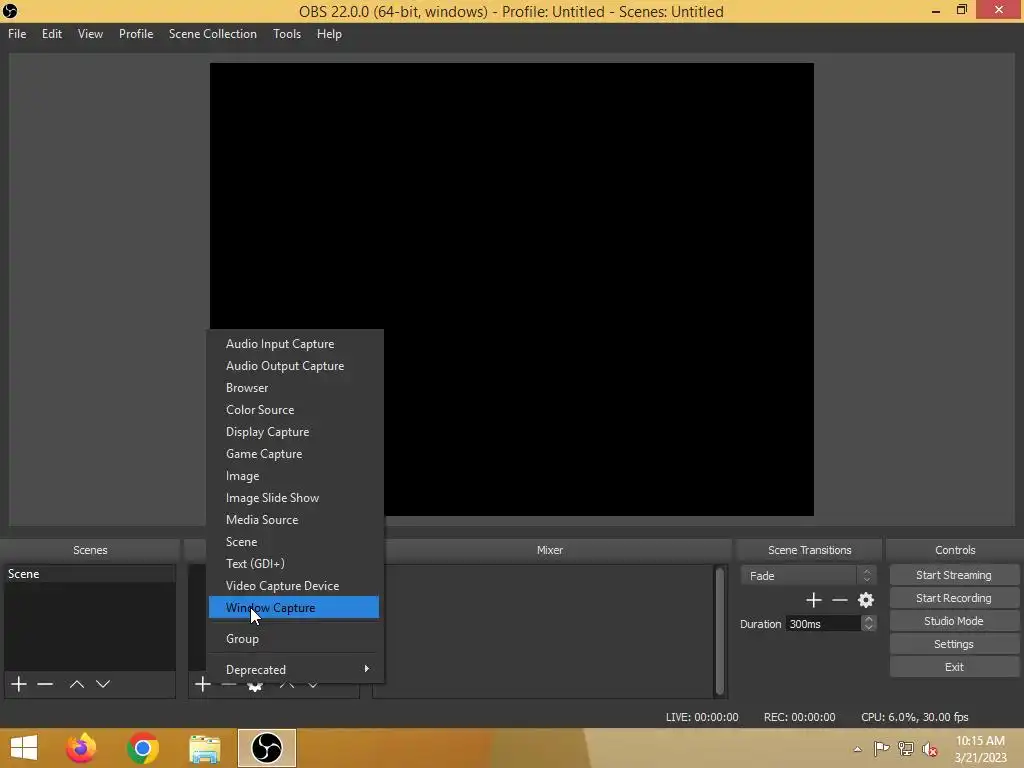The height and width of the screenshot is (768, 1024).
Task: Click the Controls panel header
Action: [955, 550]
